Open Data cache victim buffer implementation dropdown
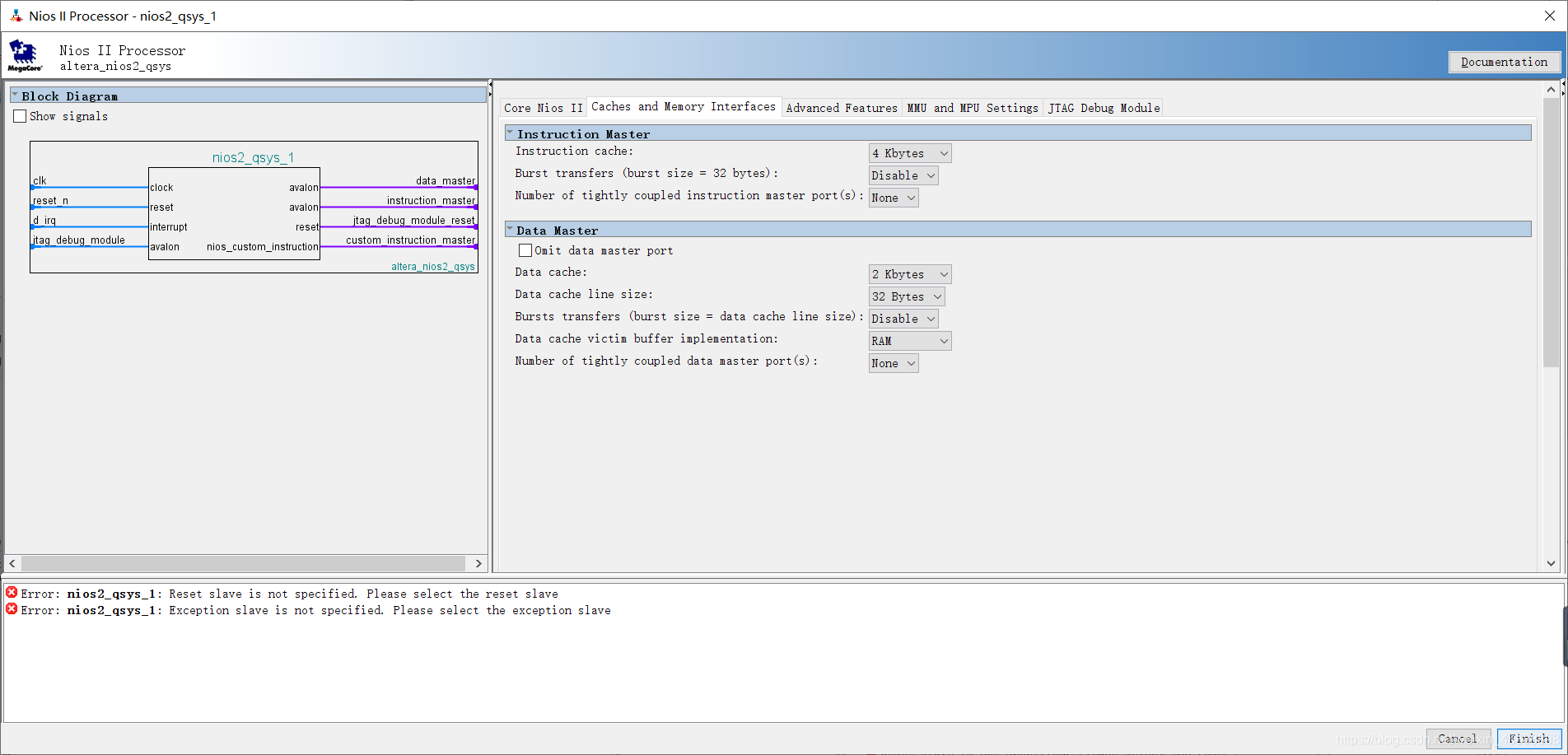Screen dimensions: 1568x755 pos(910,341)
